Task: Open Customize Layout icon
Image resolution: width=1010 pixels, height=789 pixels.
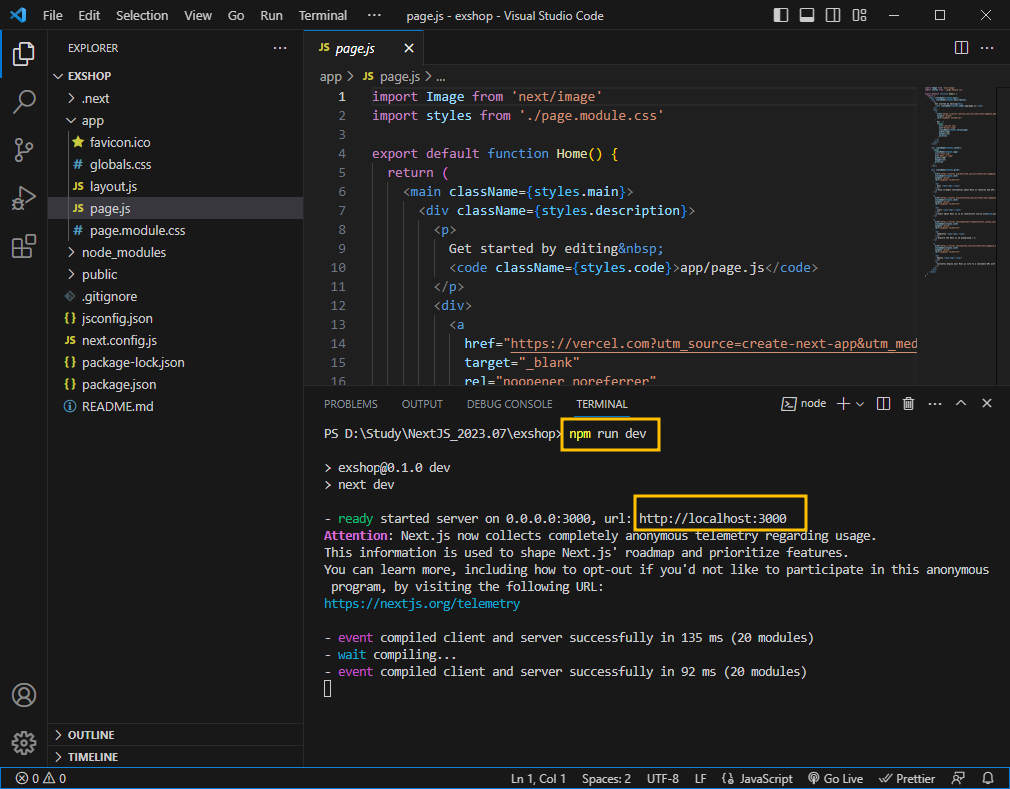Action: click(859, 15)
